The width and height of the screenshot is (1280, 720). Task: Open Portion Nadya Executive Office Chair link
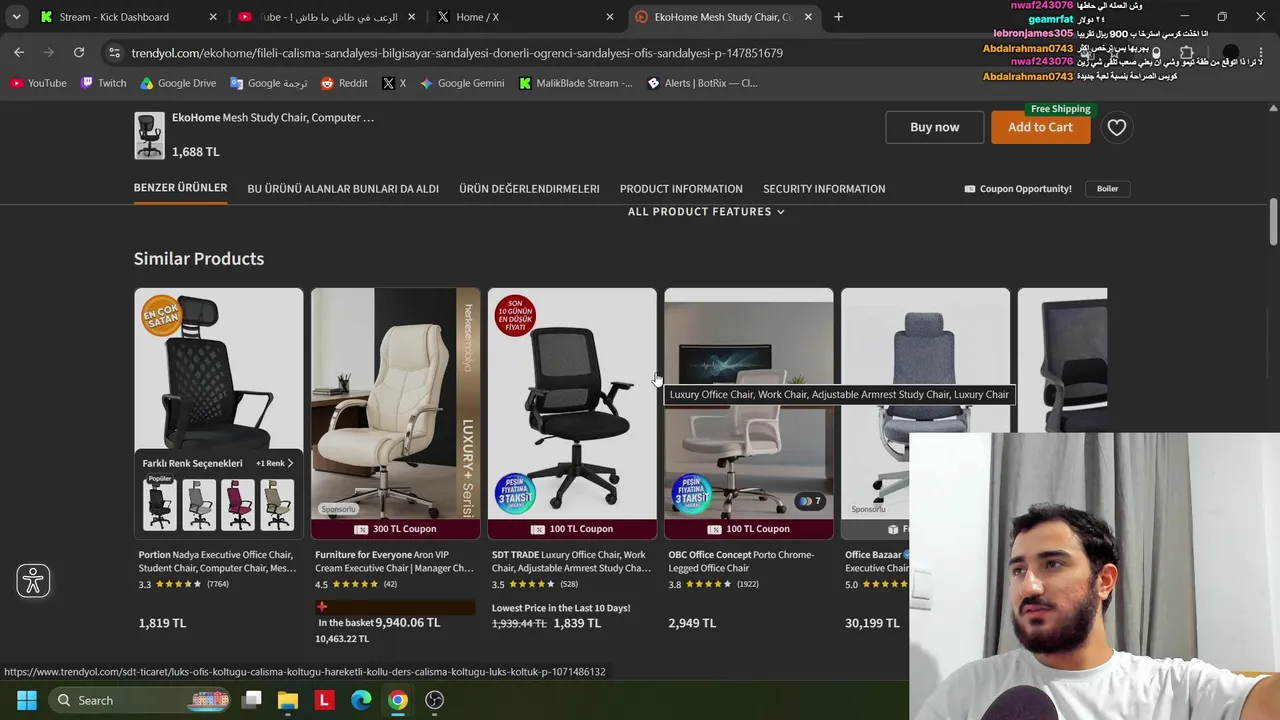[x=217, y=561]
